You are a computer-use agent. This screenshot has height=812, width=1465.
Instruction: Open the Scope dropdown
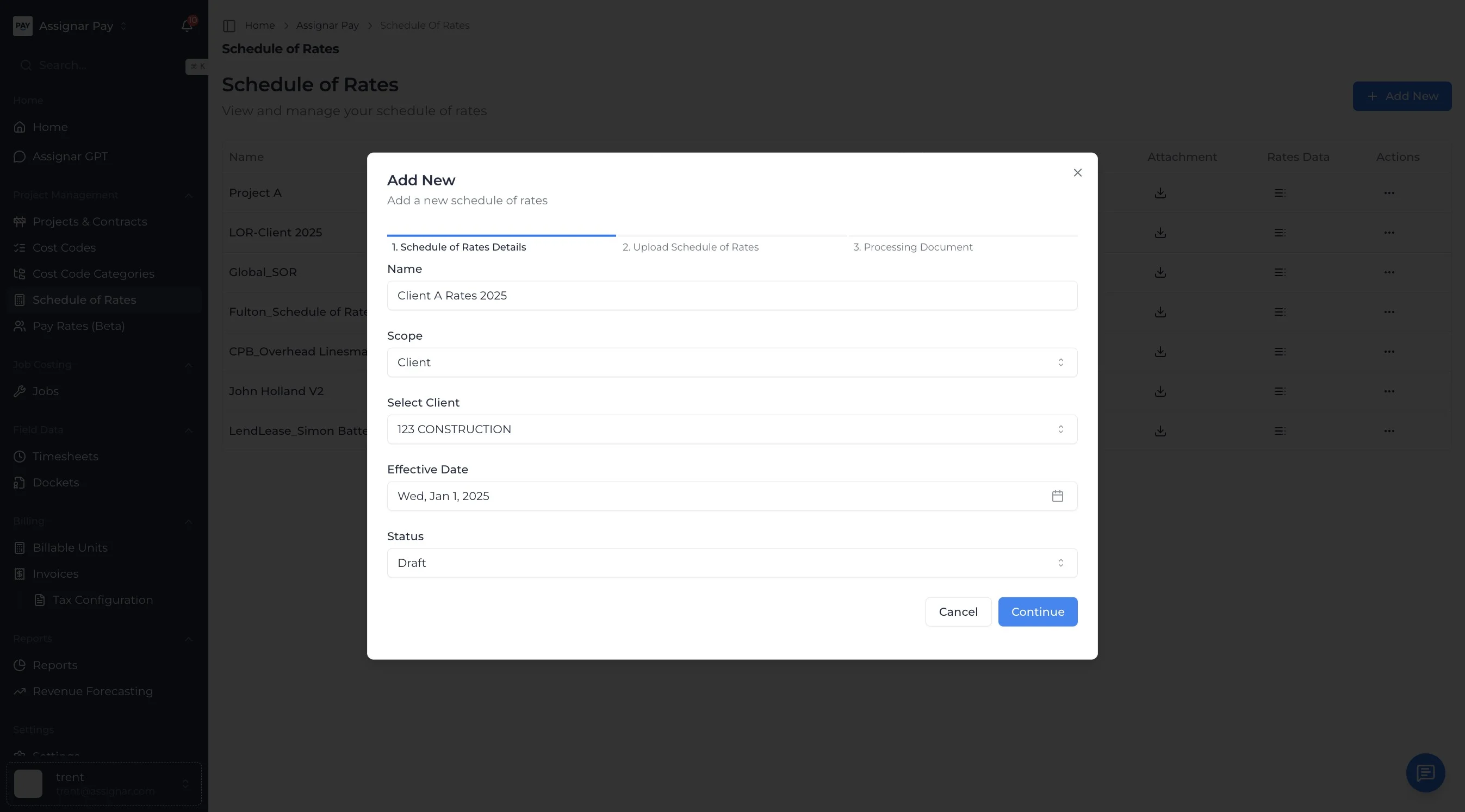click(732, 363)
